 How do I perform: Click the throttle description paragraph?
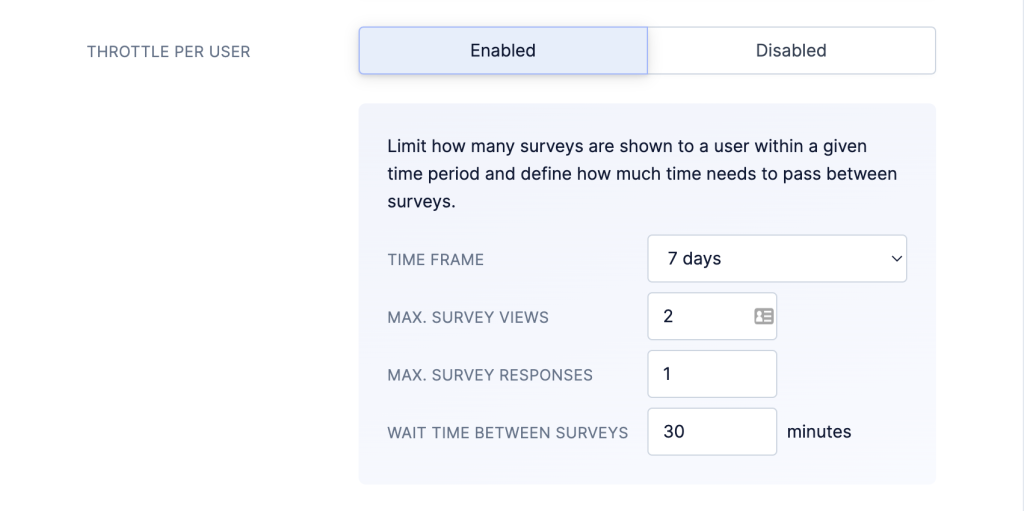(642, 174)
